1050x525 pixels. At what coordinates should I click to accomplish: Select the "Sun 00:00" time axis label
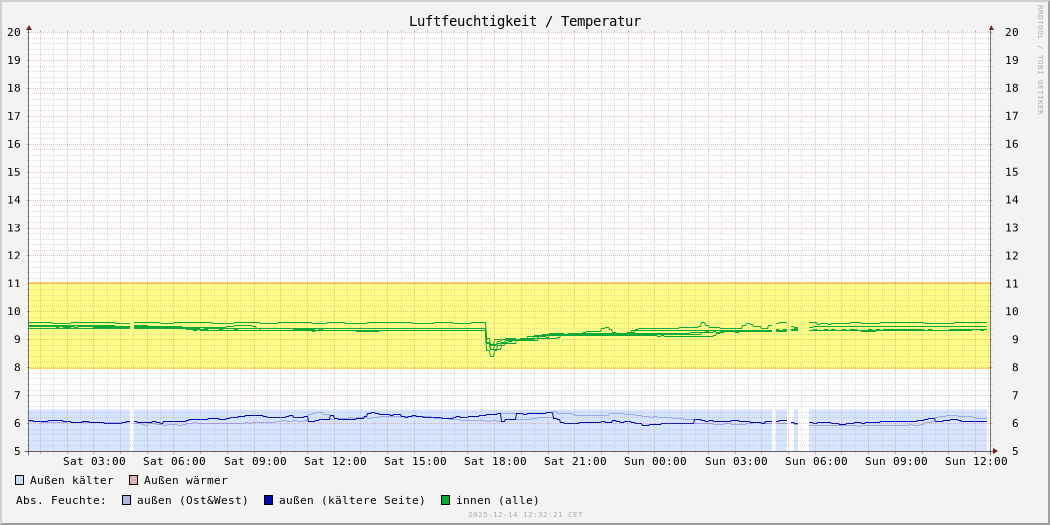coord(655,461)
